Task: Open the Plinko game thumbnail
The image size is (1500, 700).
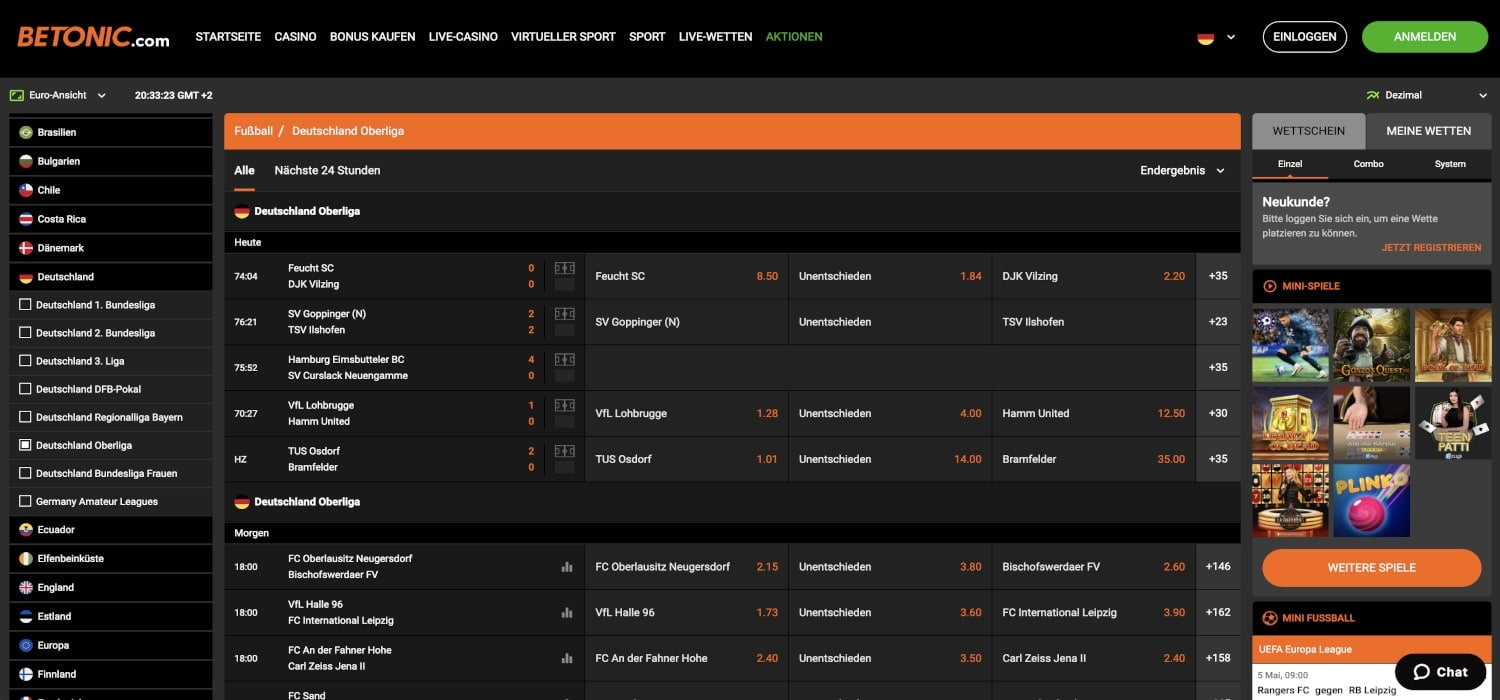Action: (1371, 501)
